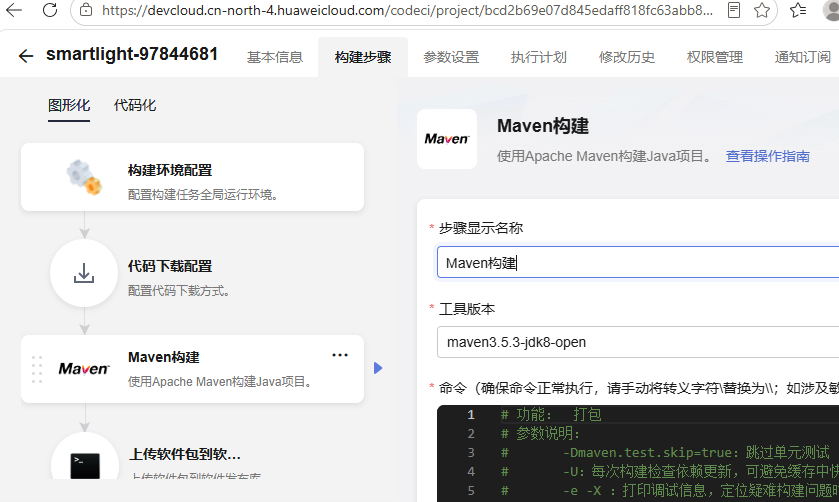Click the download icon of 代码下载配置
The image size is (839, 502).
click(x=84, y=273)
